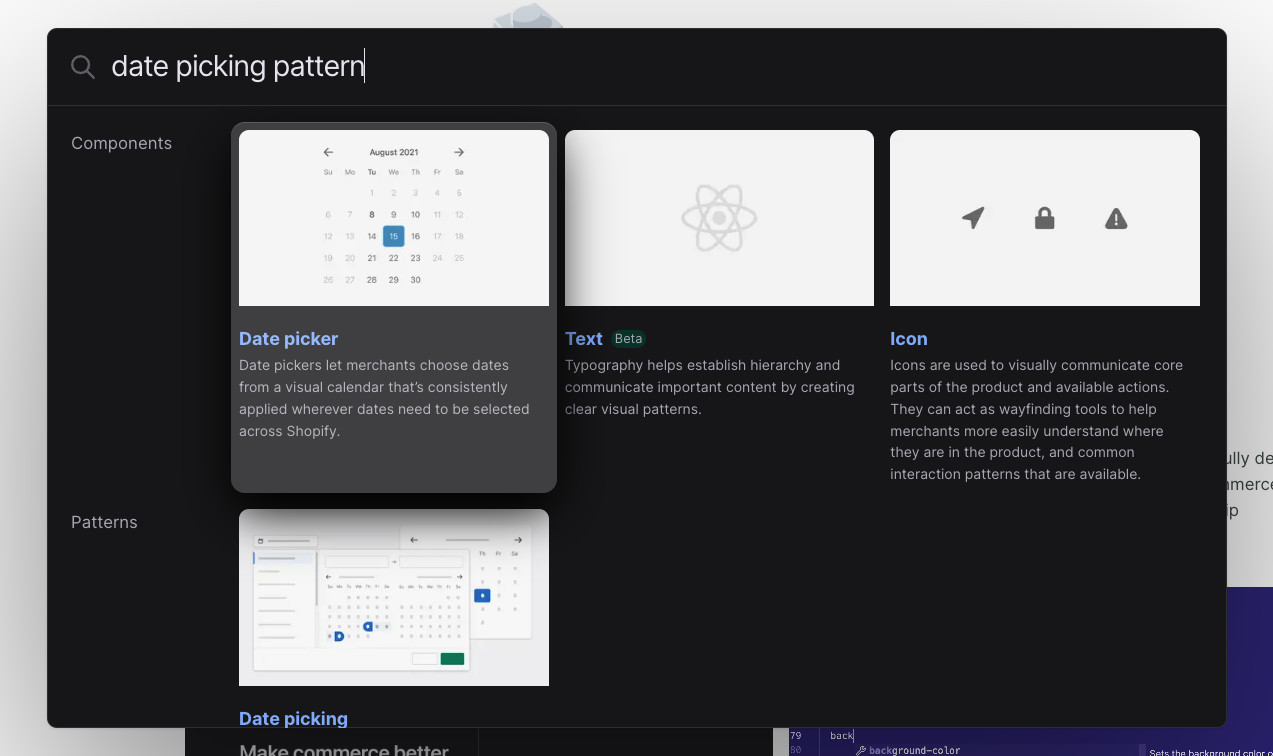This screenshot has height=756, width=1273.
Task: Click the padlock icon in the Icon preview
Action: (1044, 218)
